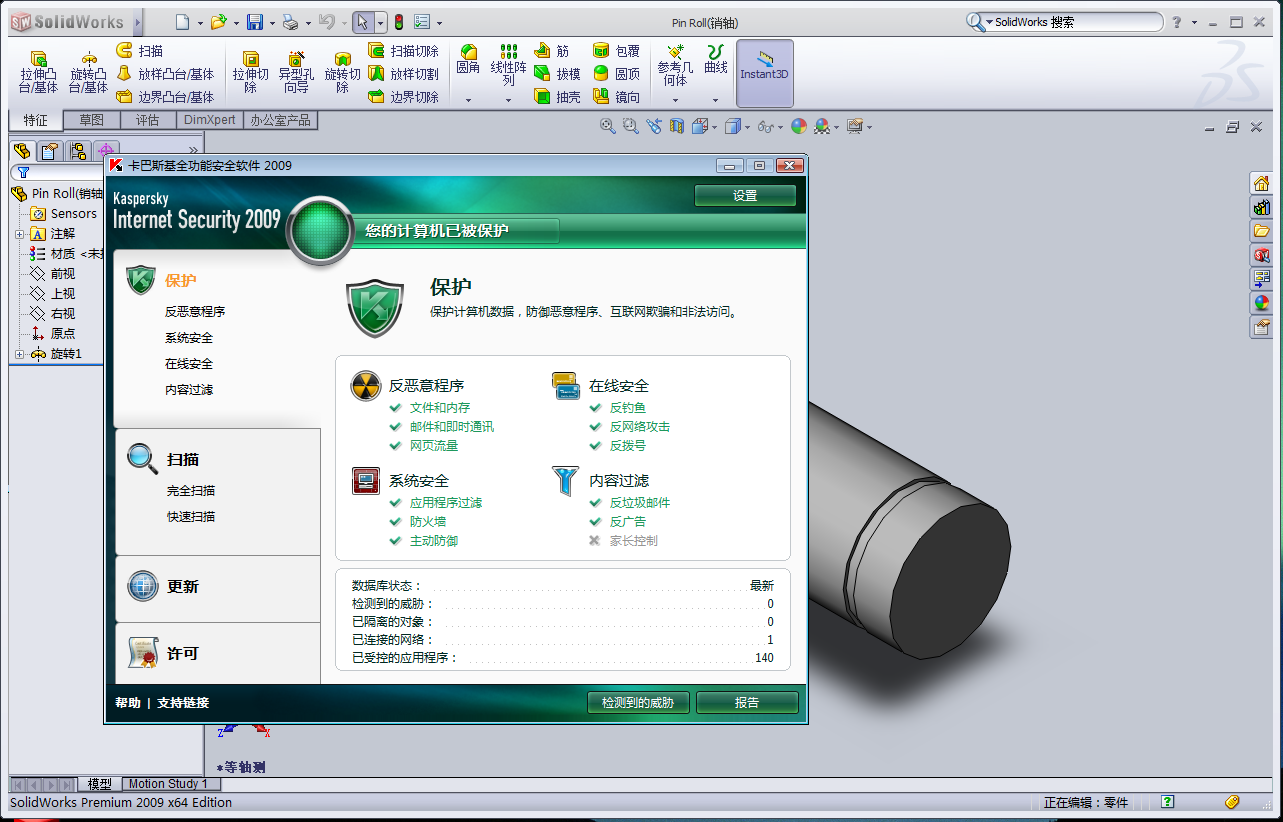
Task: Toggle 反钓鱼 anti-phishing in Kaspersky
Action: tap(627, 408)
